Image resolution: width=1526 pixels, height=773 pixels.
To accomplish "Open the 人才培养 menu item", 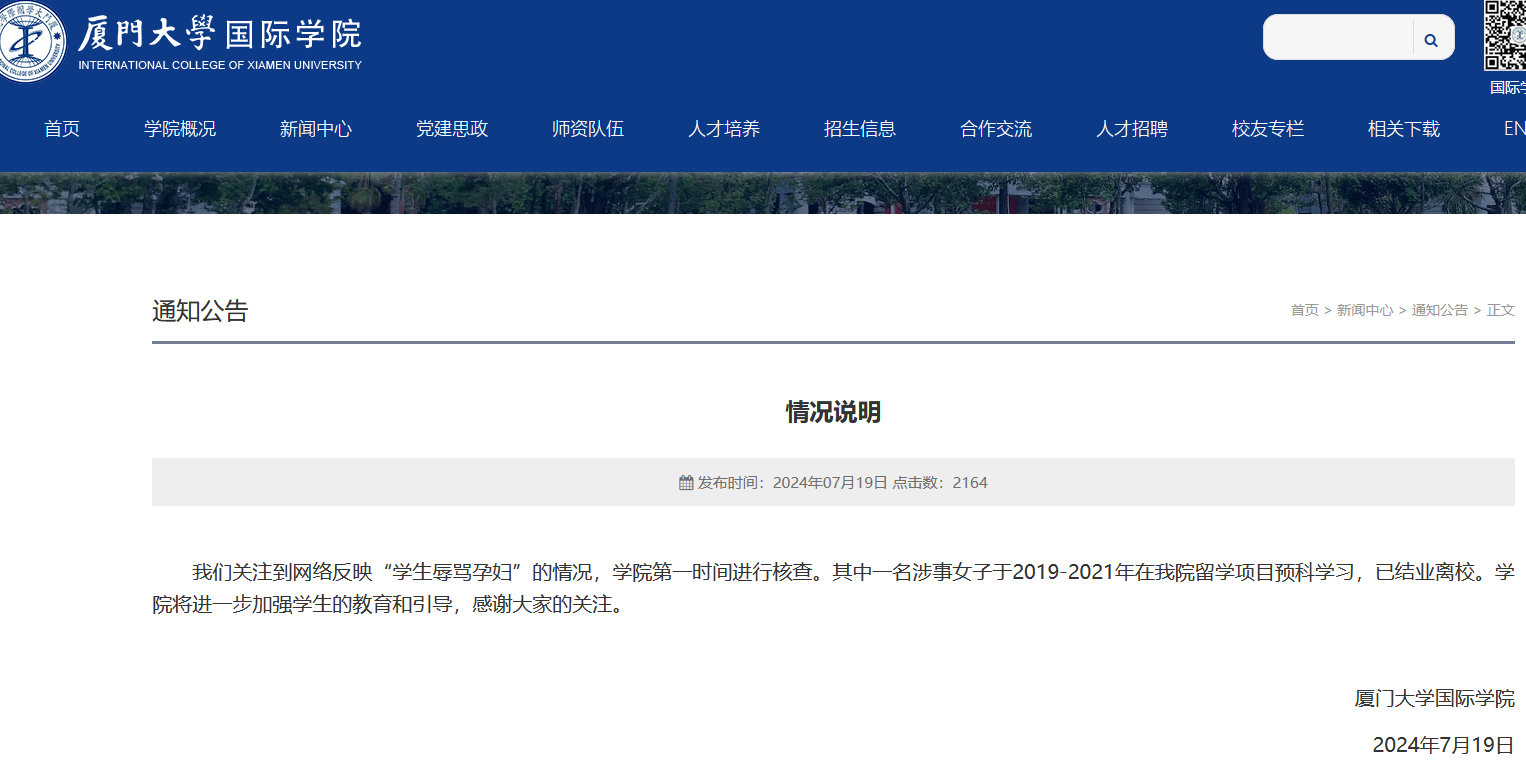I will coord(724,129).
